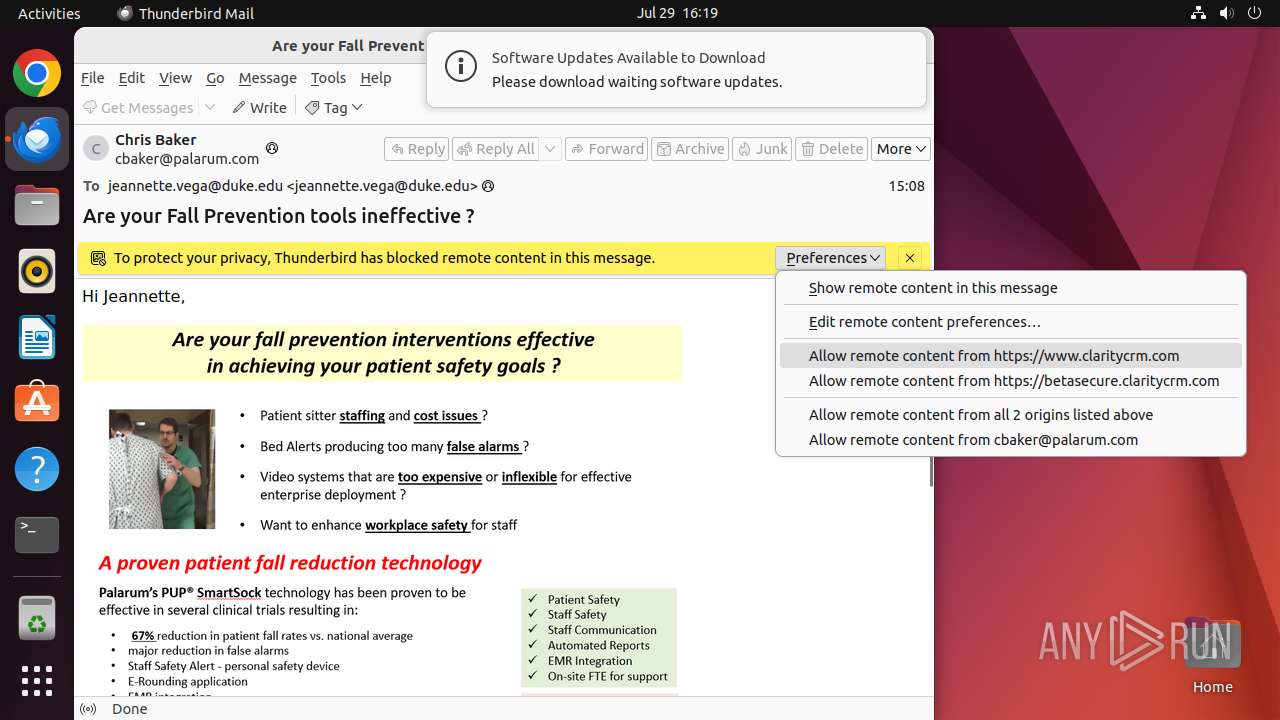Click the Software Updates Available notification
Image resolution: width=1280 pixels, height=720 pixels.
676,69
